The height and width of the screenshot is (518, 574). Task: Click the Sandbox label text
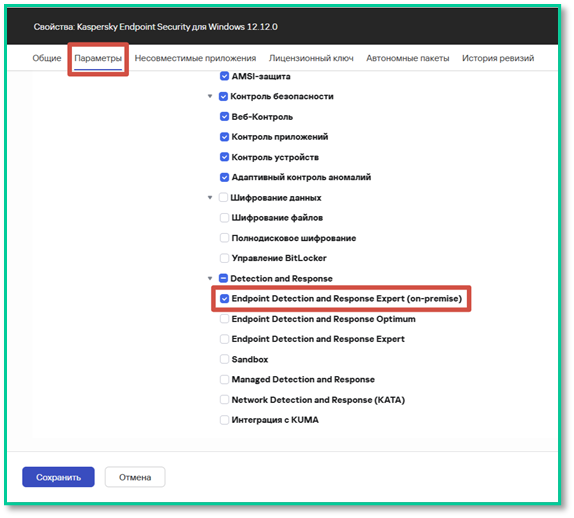click(250, 359)
